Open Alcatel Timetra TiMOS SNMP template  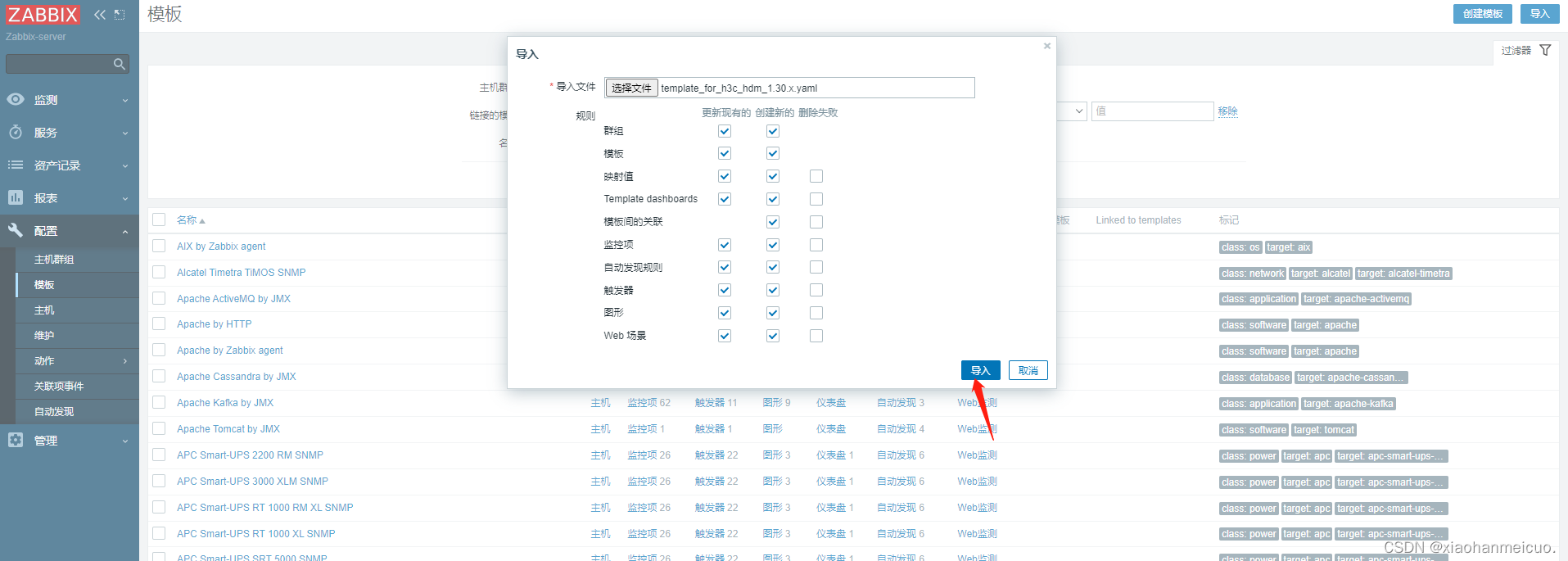241,273
